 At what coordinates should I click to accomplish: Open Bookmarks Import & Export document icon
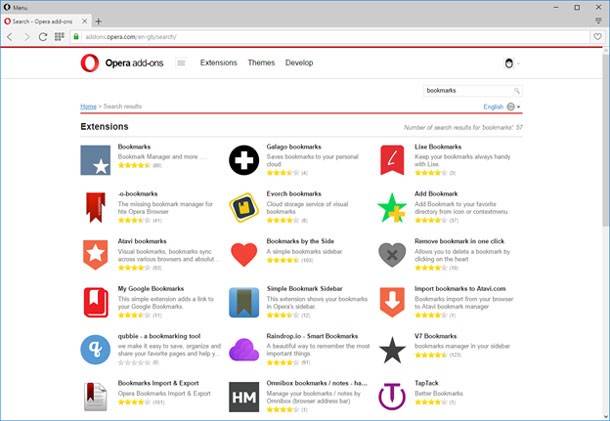(95, 397)
